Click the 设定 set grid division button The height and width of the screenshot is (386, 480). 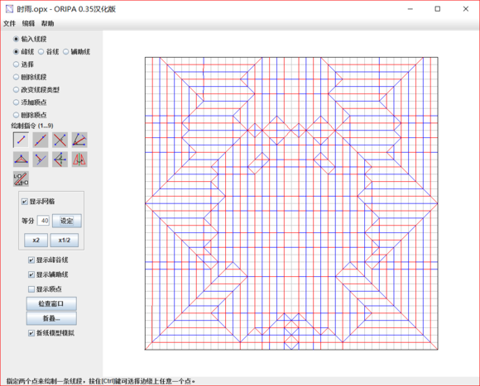67,221
